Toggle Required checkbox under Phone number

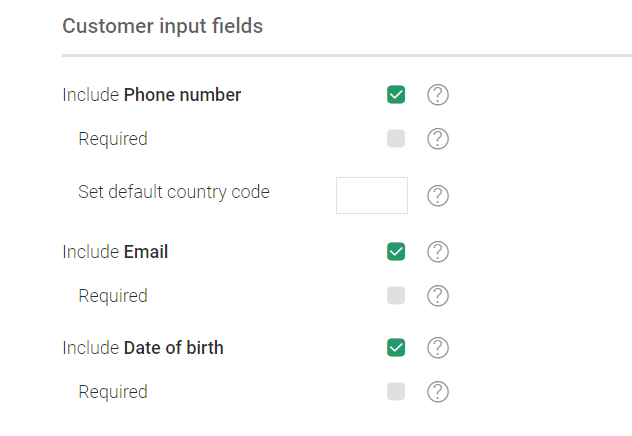pyautogui.click(x=396, y=139)
